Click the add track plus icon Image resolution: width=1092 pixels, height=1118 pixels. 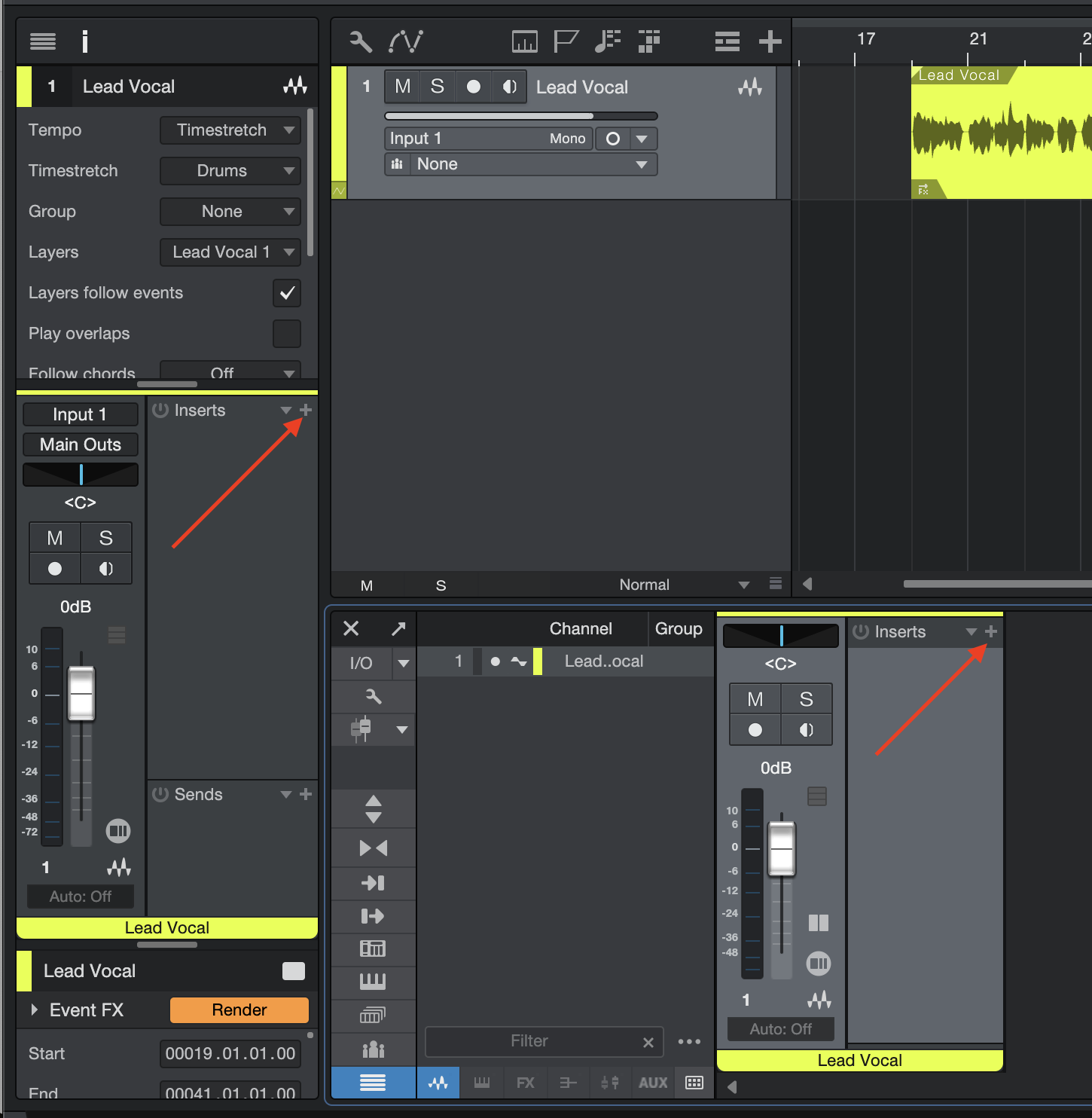pyautogui.click(x=770, y=41)
